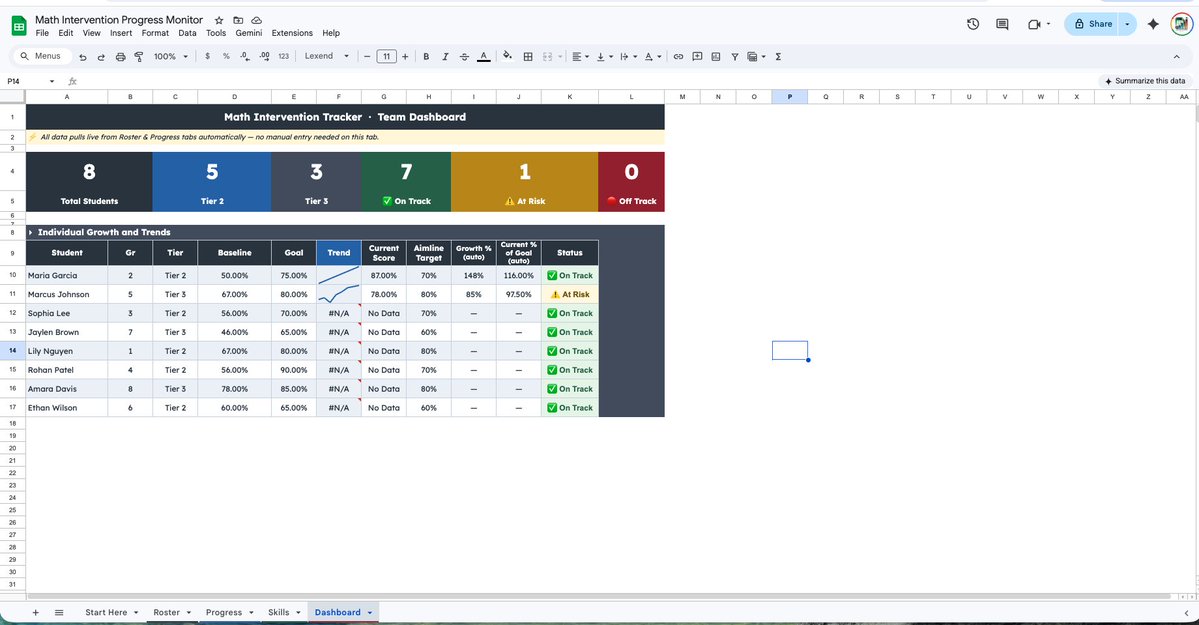Image resolution: width=1199 pixels, height=625 pixels.
Task: Insert chart from toolbar
Action: point(716,57)
